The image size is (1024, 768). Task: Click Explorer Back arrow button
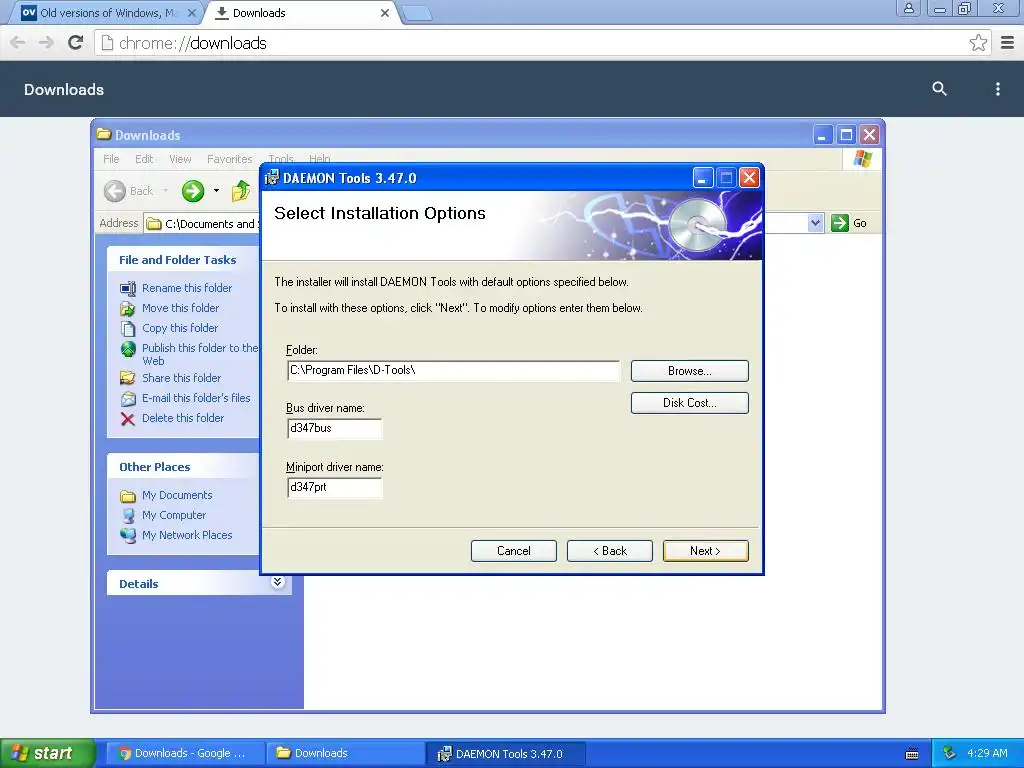click(129, 191)
